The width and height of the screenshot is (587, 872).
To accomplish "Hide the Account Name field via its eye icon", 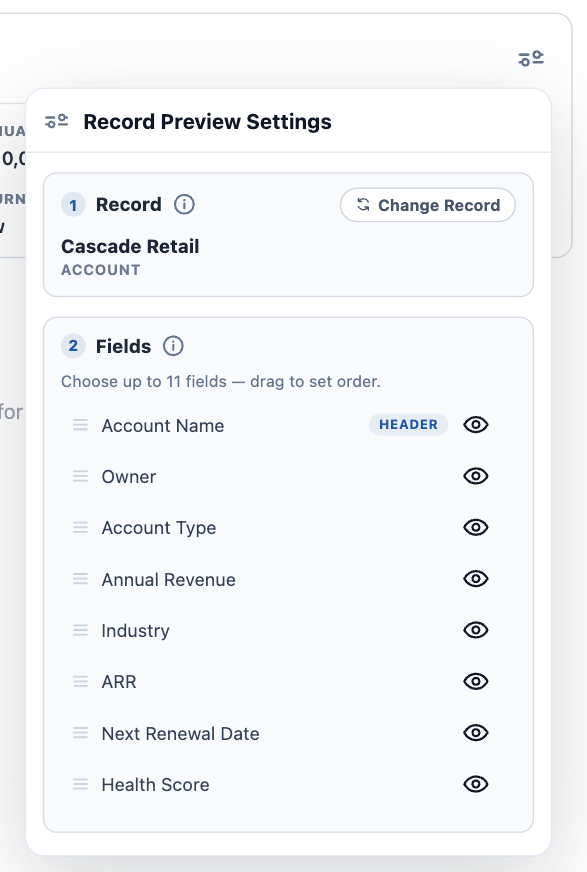I will point(476,425).
